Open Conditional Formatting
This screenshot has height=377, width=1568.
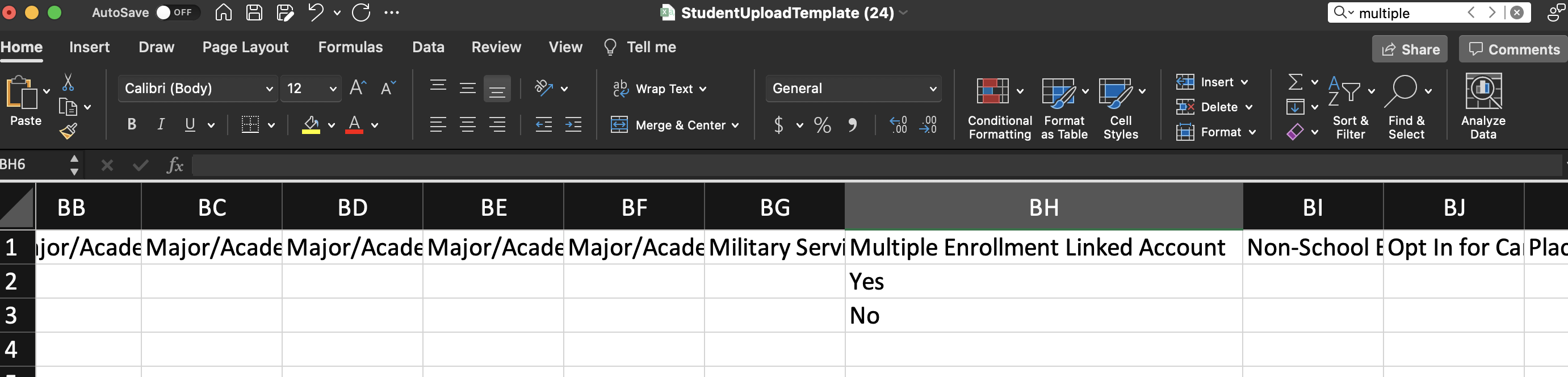point(999,107)
